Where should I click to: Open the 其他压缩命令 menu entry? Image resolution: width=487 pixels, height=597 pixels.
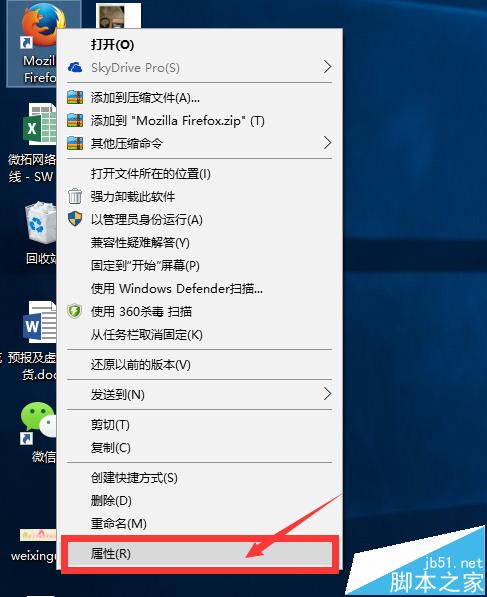click(x=200, y=144)
